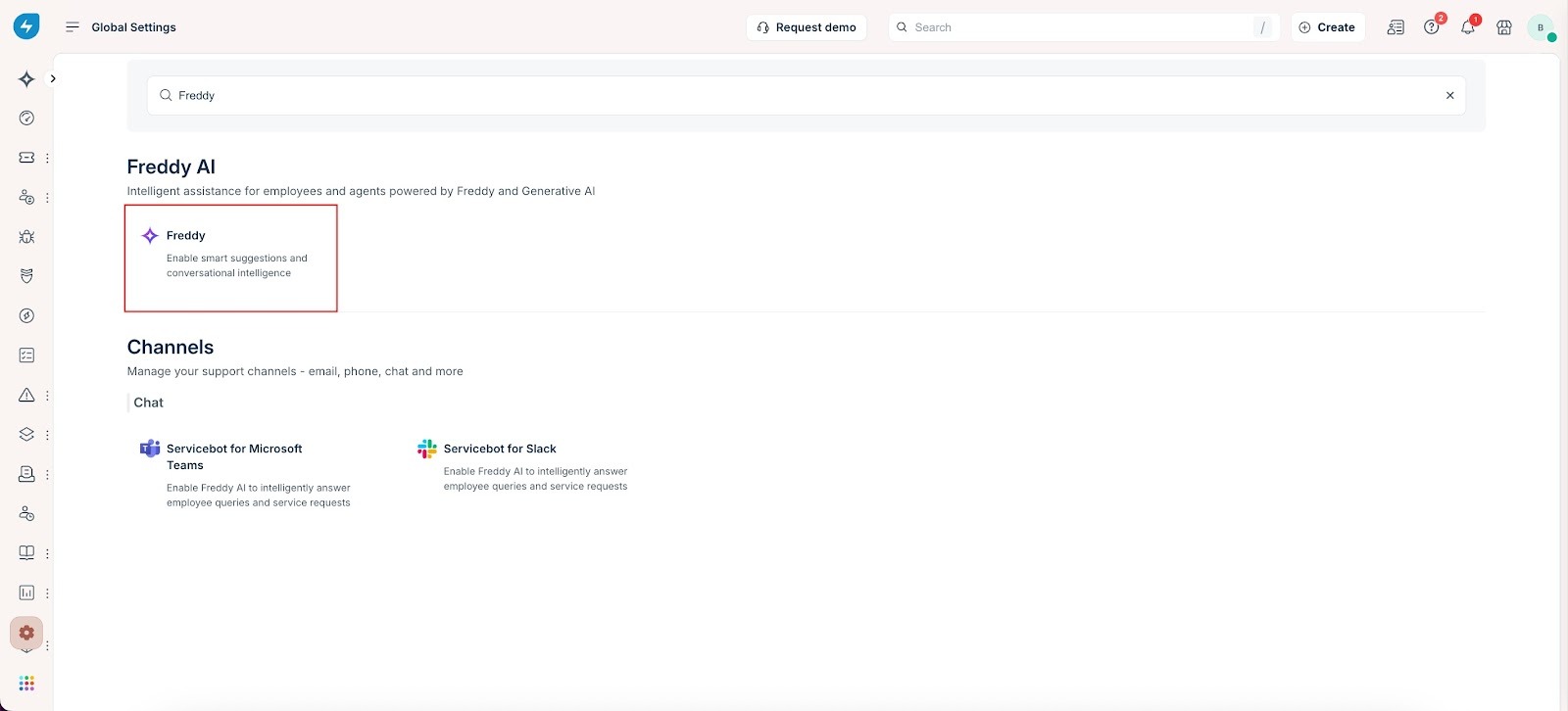Open the Freddy sparkle icon in sidebar
The image size is (1568, 711).
pos(26,78)
